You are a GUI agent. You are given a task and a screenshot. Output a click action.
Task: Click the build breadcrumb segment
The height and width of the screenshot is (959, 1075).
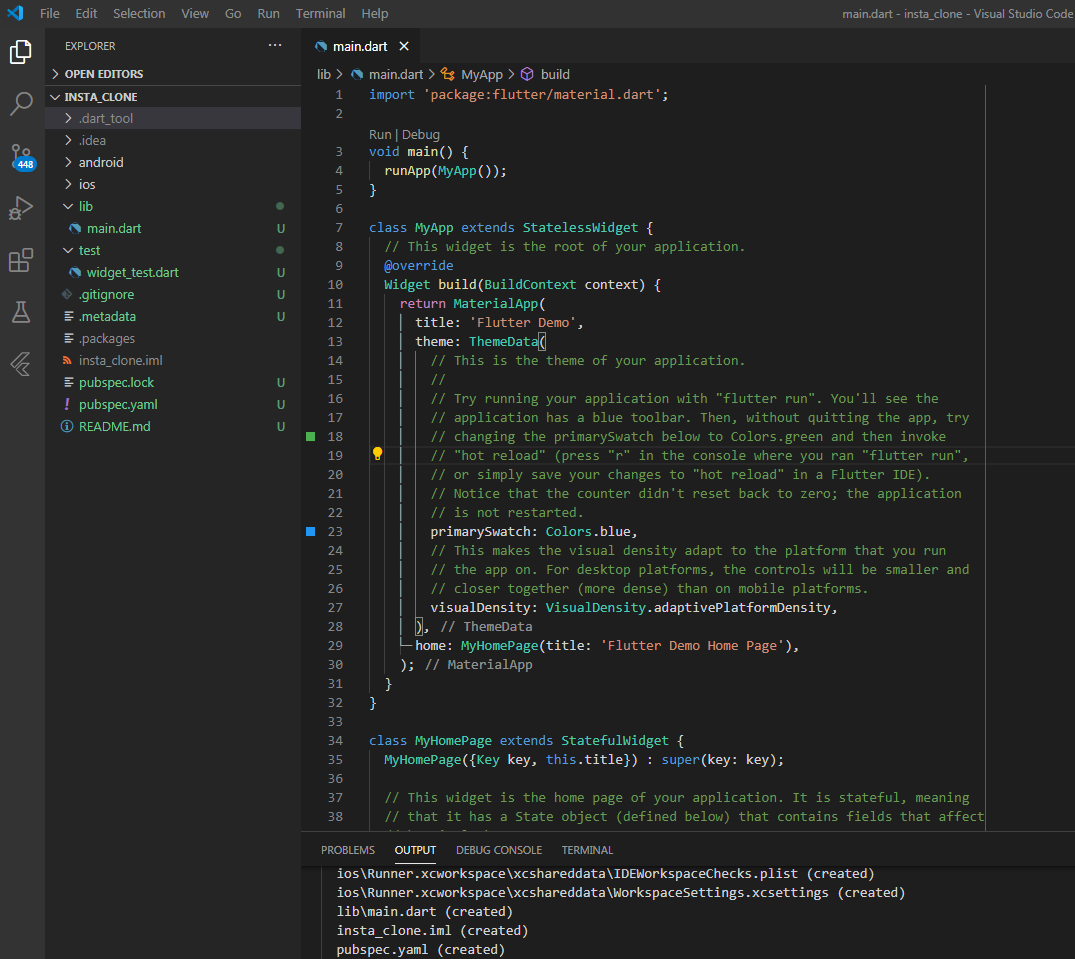[x=555, y=74]
